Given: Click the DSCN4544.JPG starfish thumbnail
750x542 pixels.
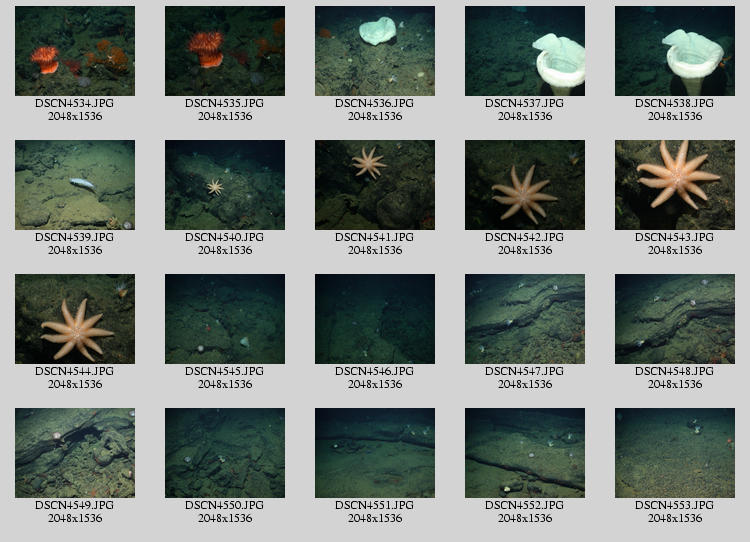Looking at the screenshot, I should [x=75, y=319].
